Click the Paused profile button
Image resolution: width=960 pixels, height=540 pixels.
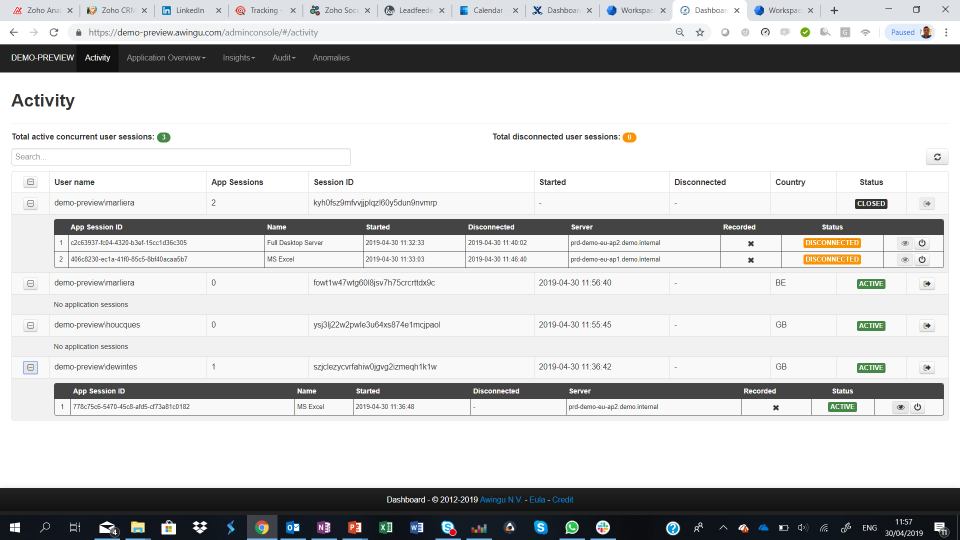coord(910,32)
